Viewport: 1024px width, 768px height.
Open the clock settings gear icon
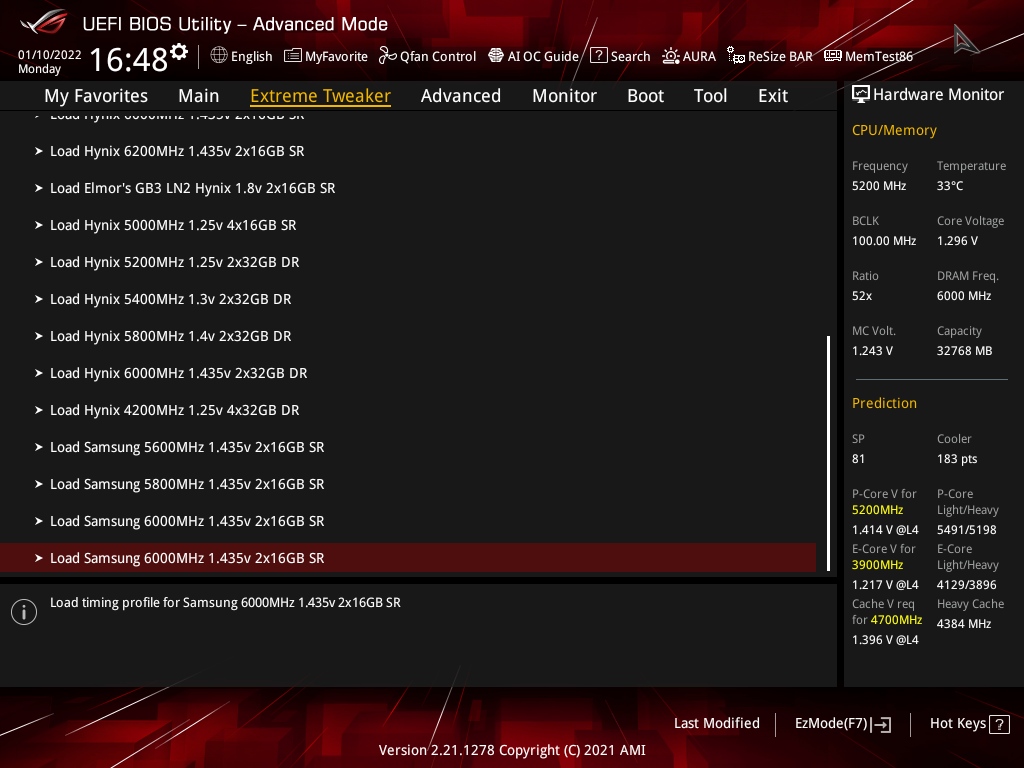179,52
